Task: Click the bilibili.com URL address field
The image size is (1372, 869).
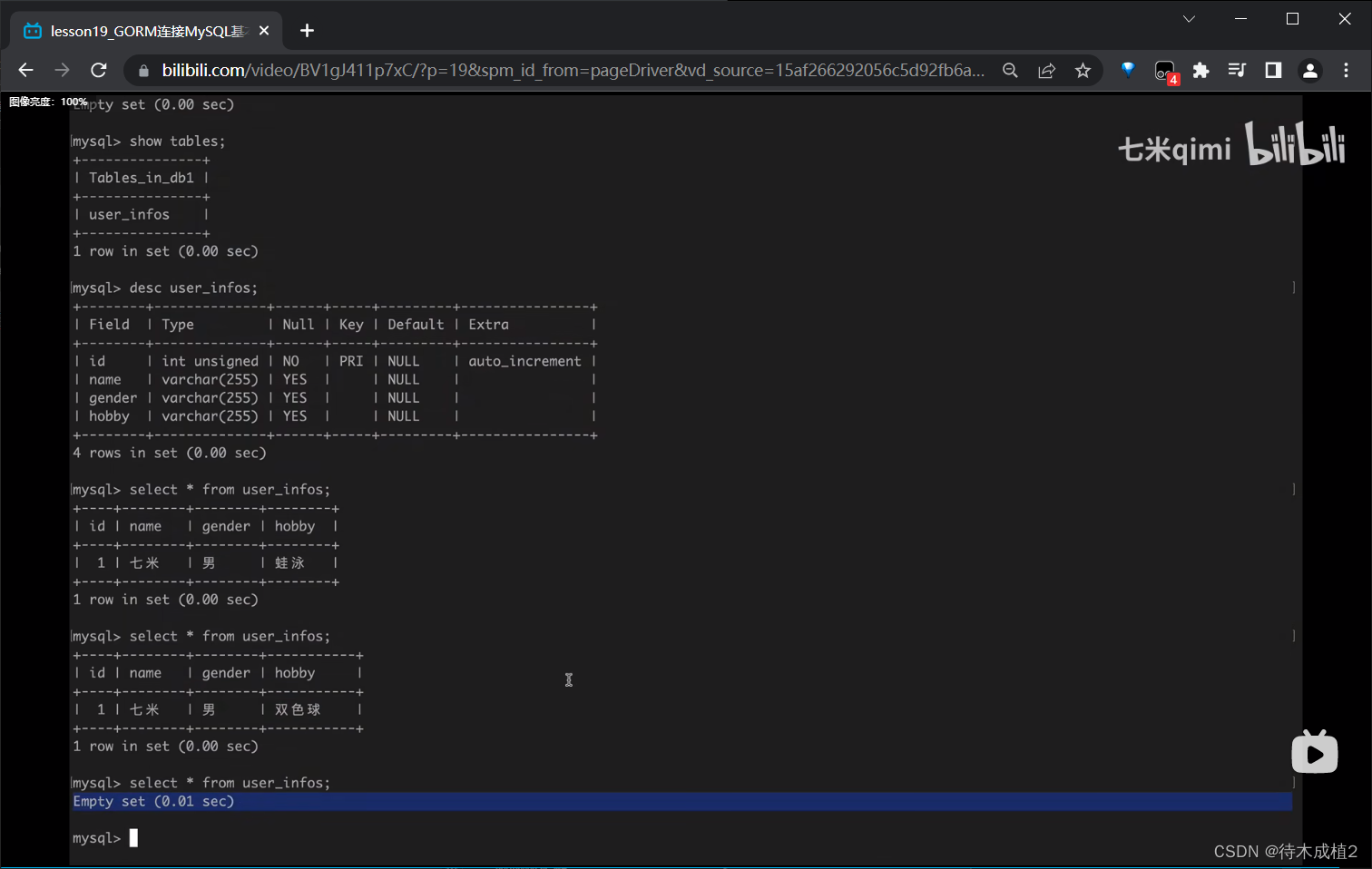Action: click(x=573, y=70)
